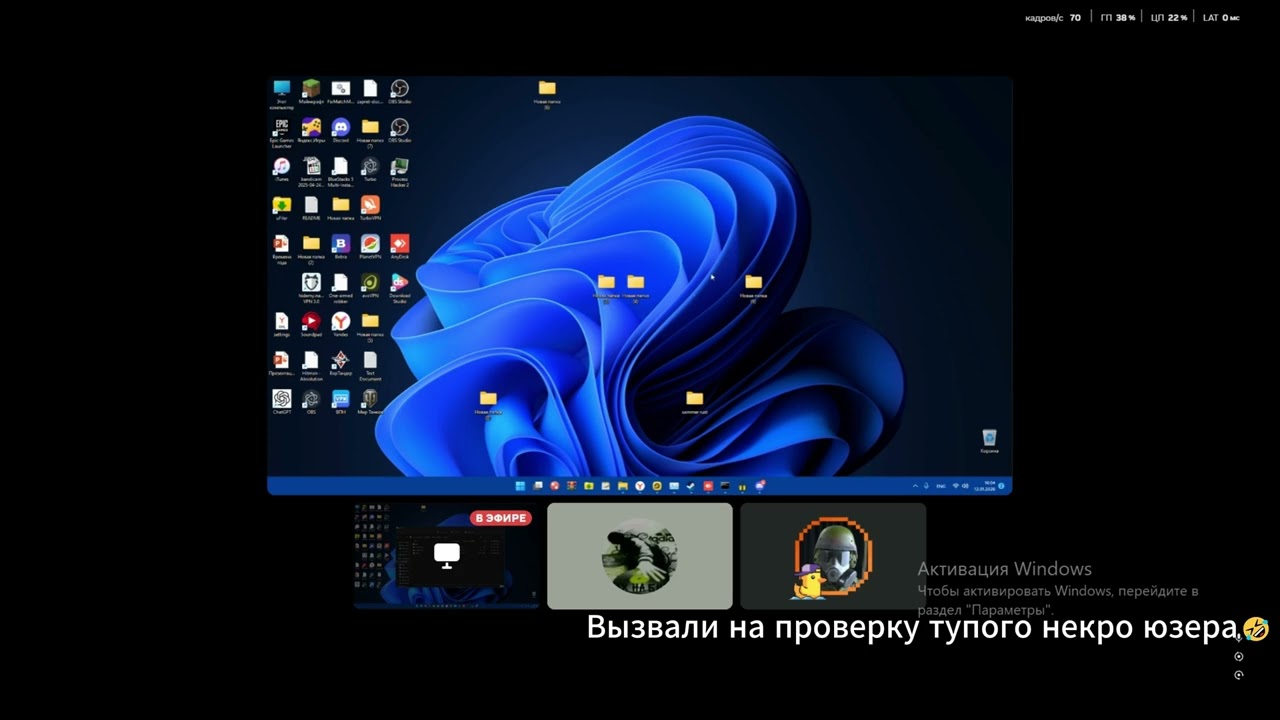Open the Мир Танков desktop shortcut
The image size is (1280, 720).
[370, 402]
